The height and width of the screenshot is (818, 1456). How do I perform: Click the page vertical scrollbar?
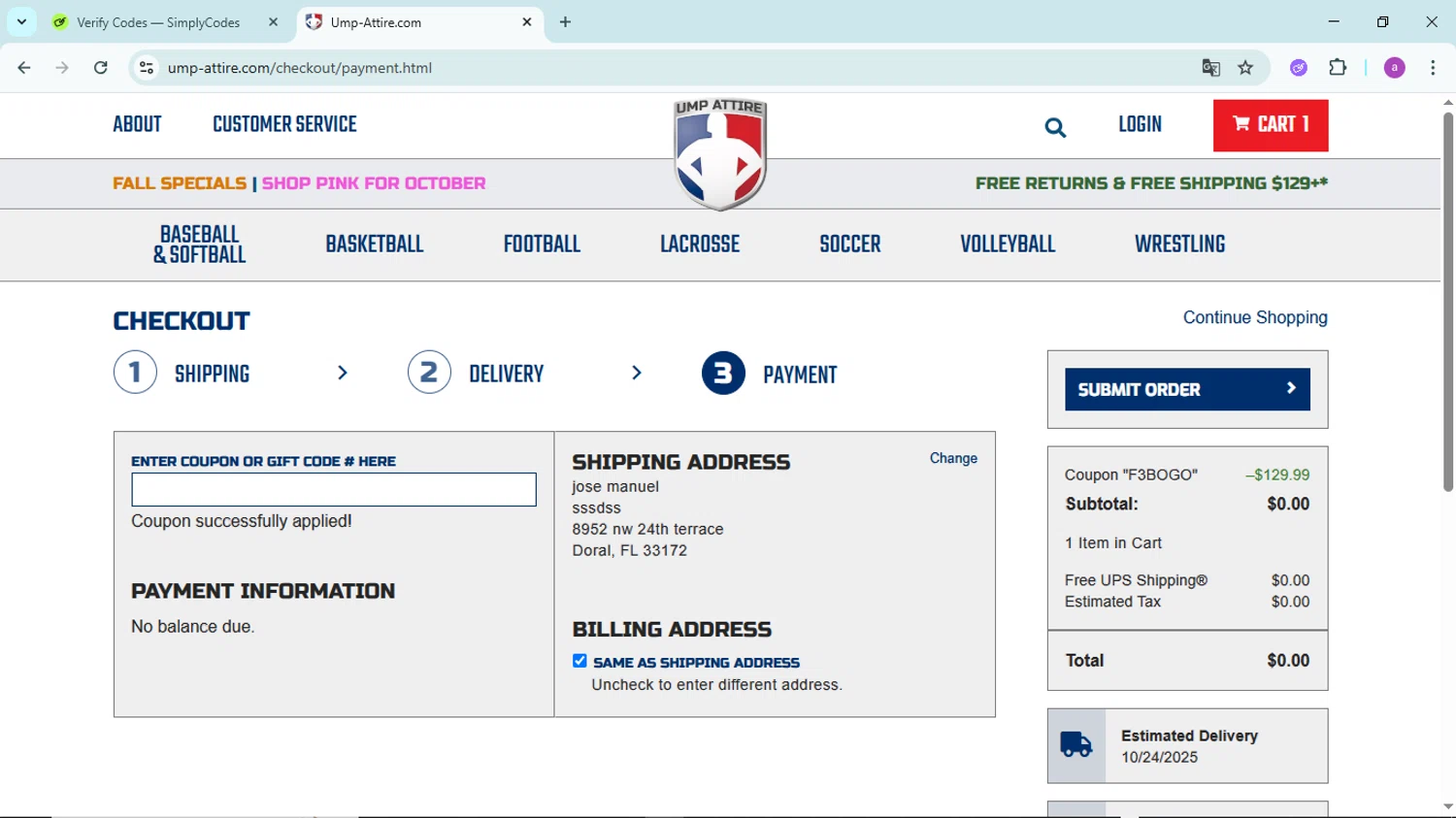click(1448, 301)
